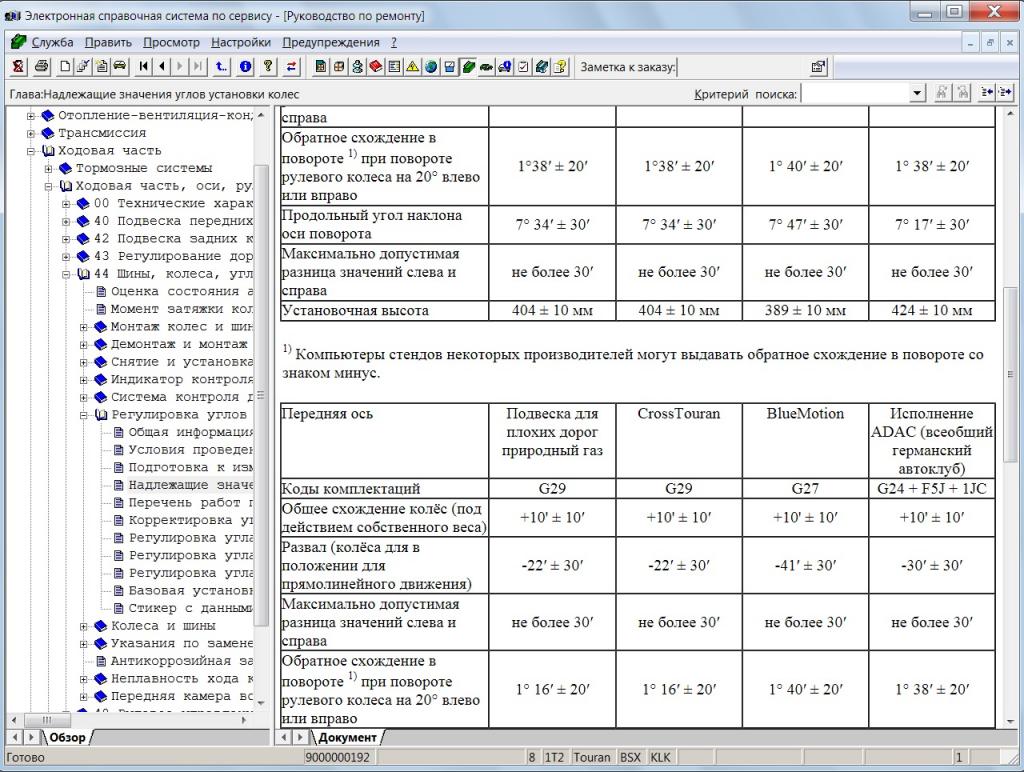Click the Заметка к заказу input field
Screen dimensions: 1024x772
click(741, 67)
